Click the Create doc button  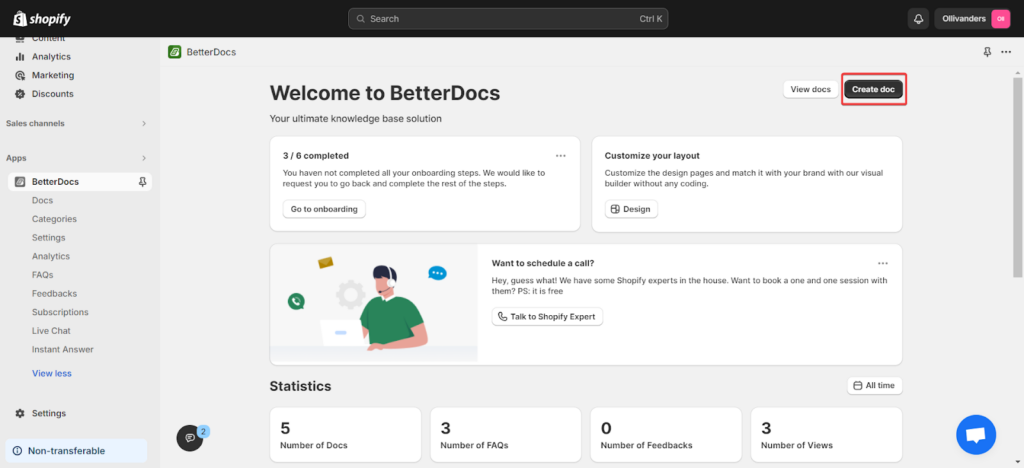pyautogui.click(x=873, y=89)
